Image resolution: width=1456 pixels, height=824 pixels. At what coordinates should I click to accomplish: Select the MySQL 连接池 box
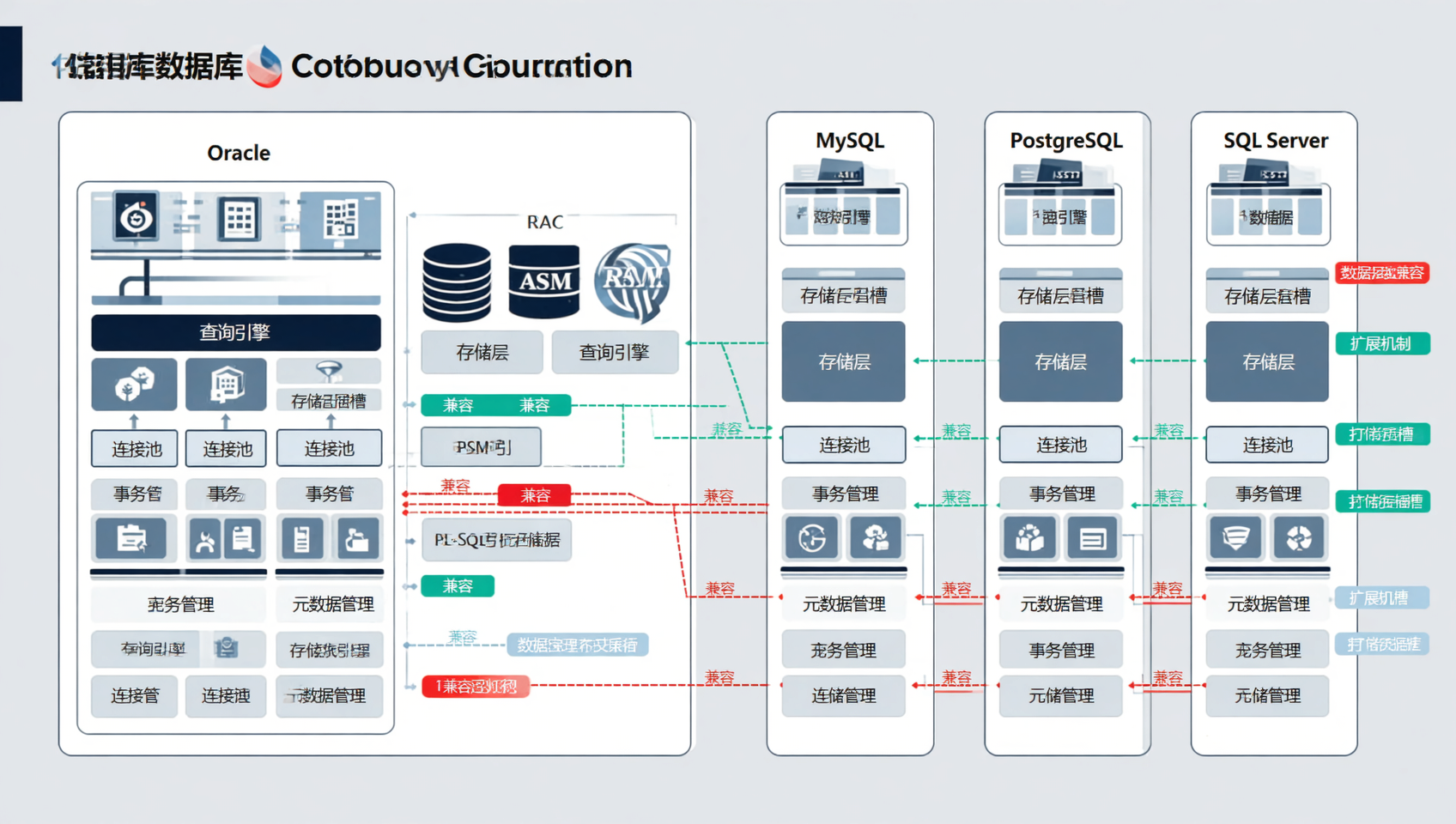coord(844,445)
